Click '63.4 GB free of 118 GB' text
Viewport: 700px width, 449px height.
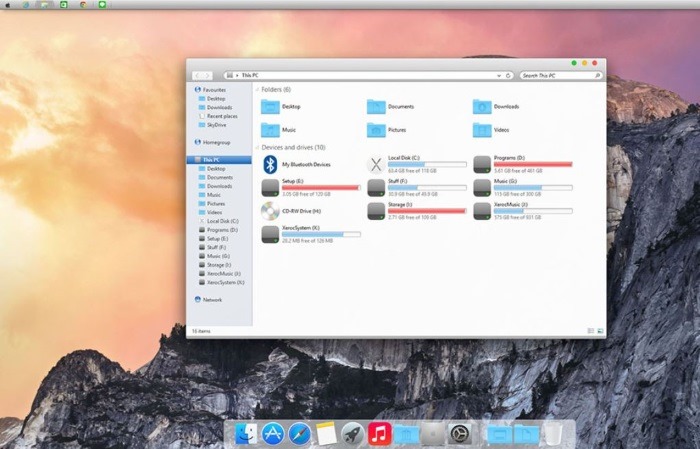[x=412, y=171]
